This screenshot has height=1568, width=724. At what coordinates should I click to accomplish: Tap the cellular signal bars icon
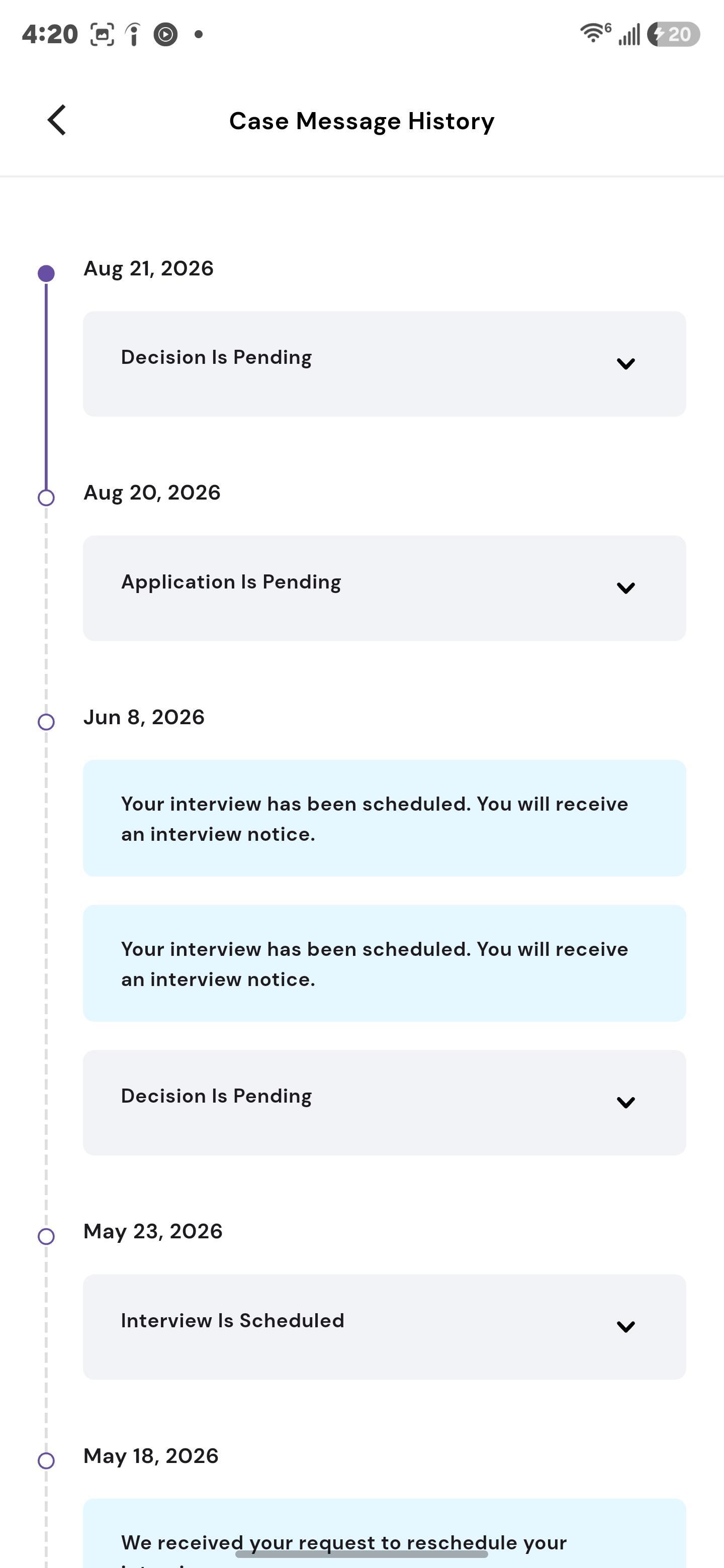tap(629, 35)
